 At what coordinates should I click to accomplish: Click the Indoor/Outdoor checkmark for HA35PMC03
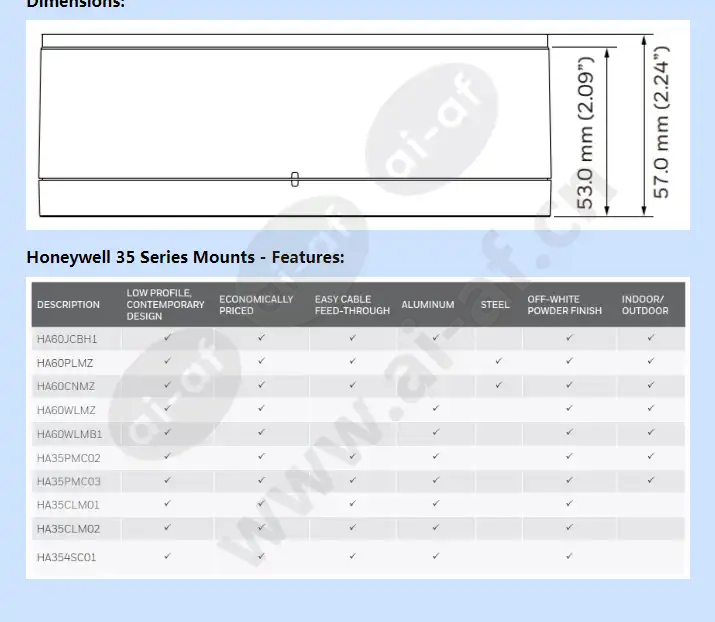click(x=651, y=480)
